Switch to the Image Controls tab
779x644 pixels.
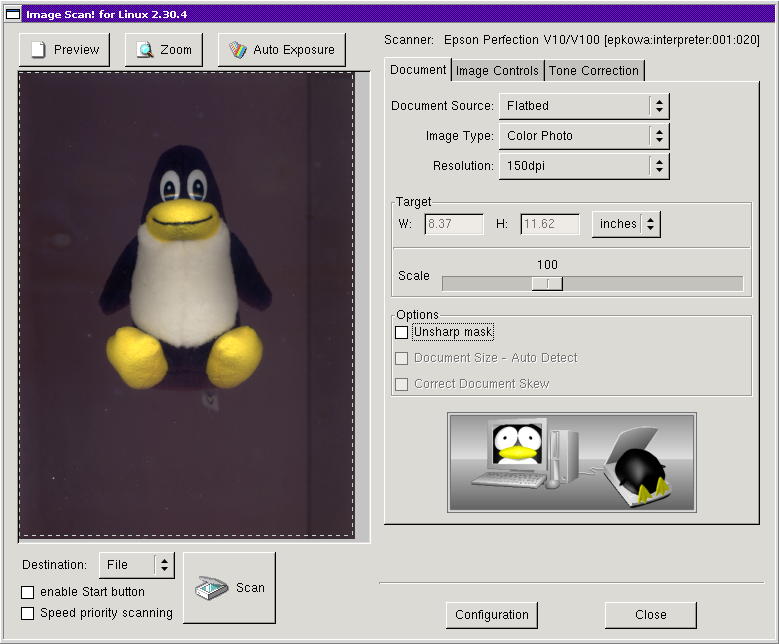point(497,71)
